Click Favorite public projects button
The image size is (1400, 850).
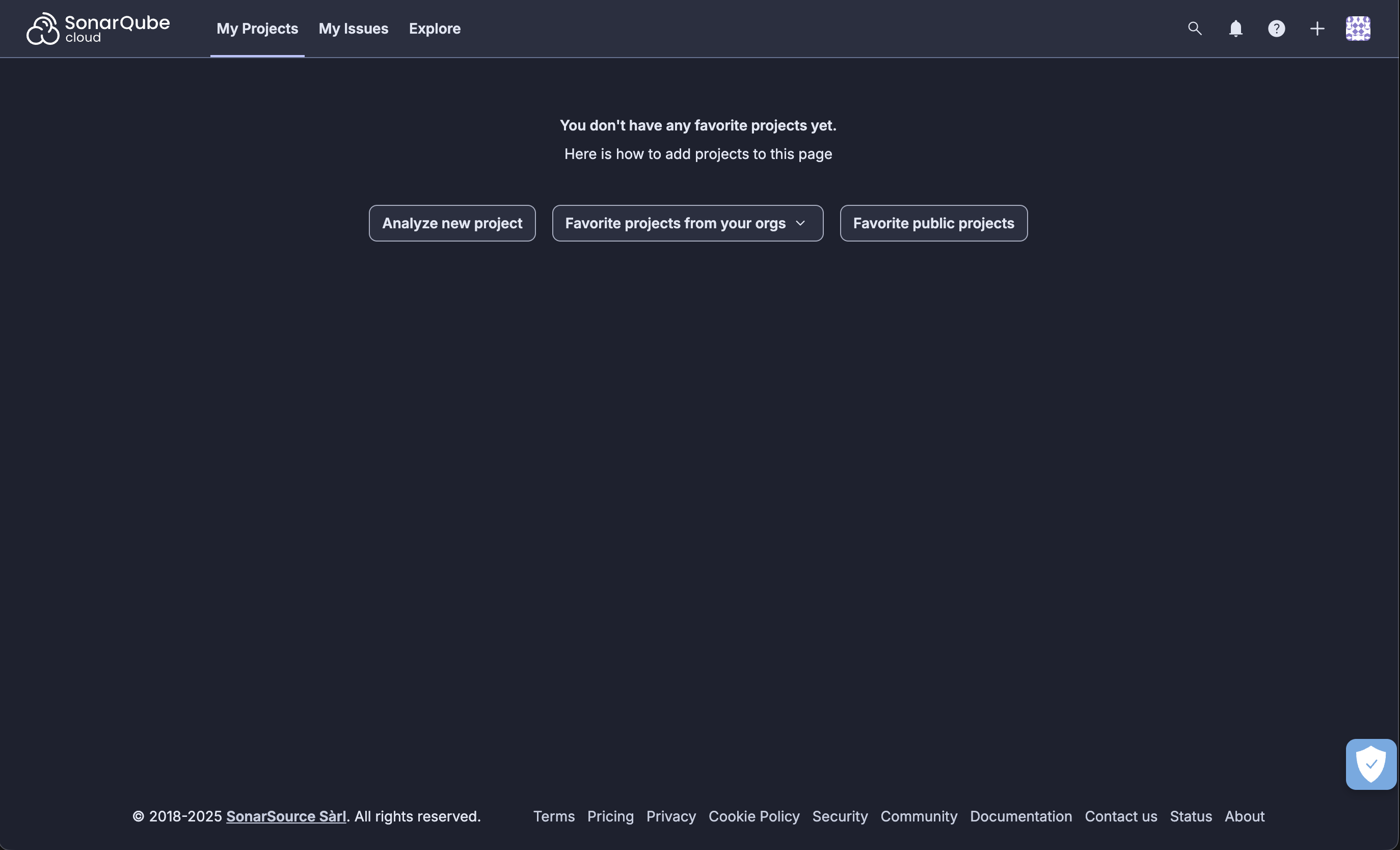pos(933,223)
